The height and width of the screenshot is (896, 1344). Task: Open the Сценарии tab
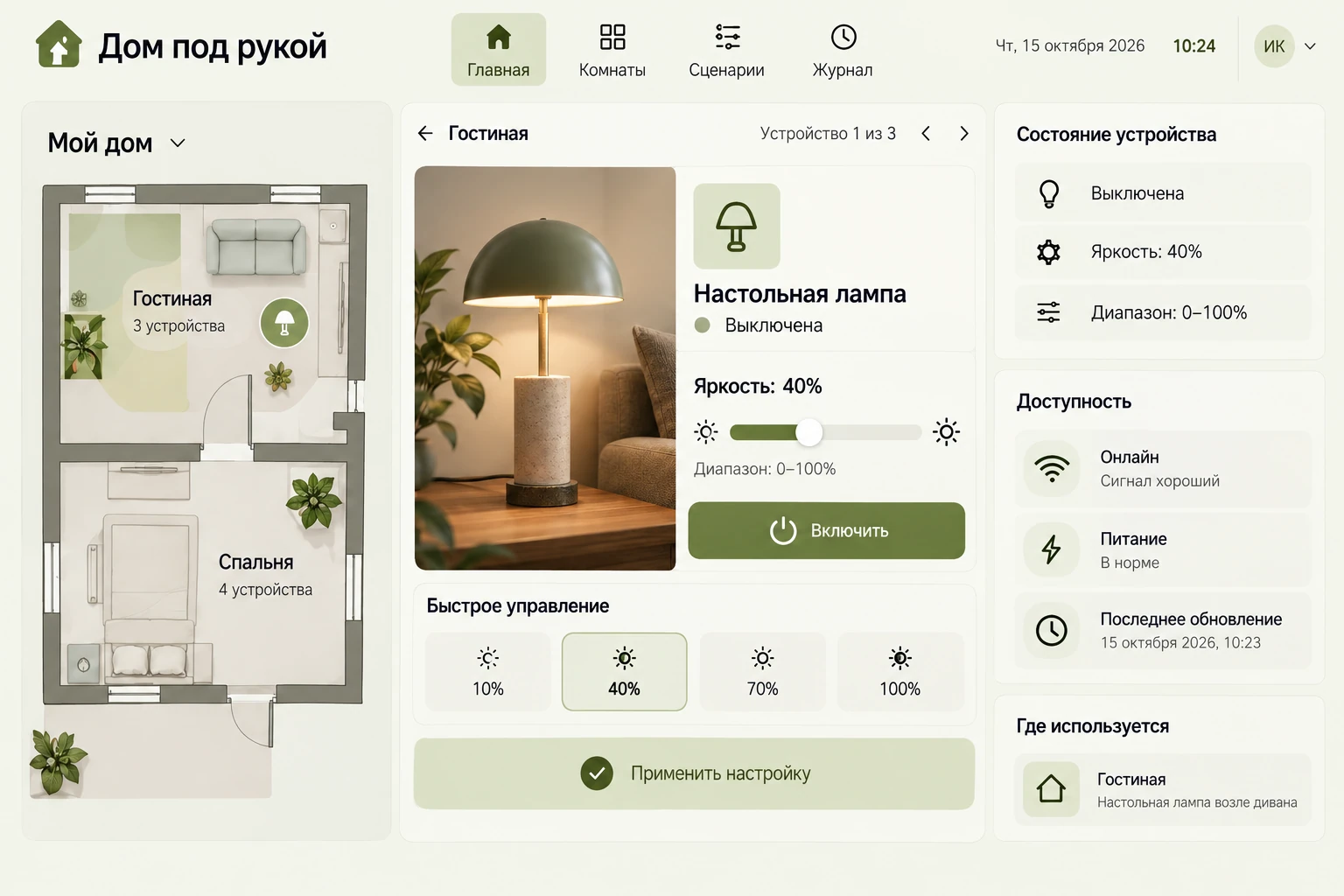(x=727, y=50)
